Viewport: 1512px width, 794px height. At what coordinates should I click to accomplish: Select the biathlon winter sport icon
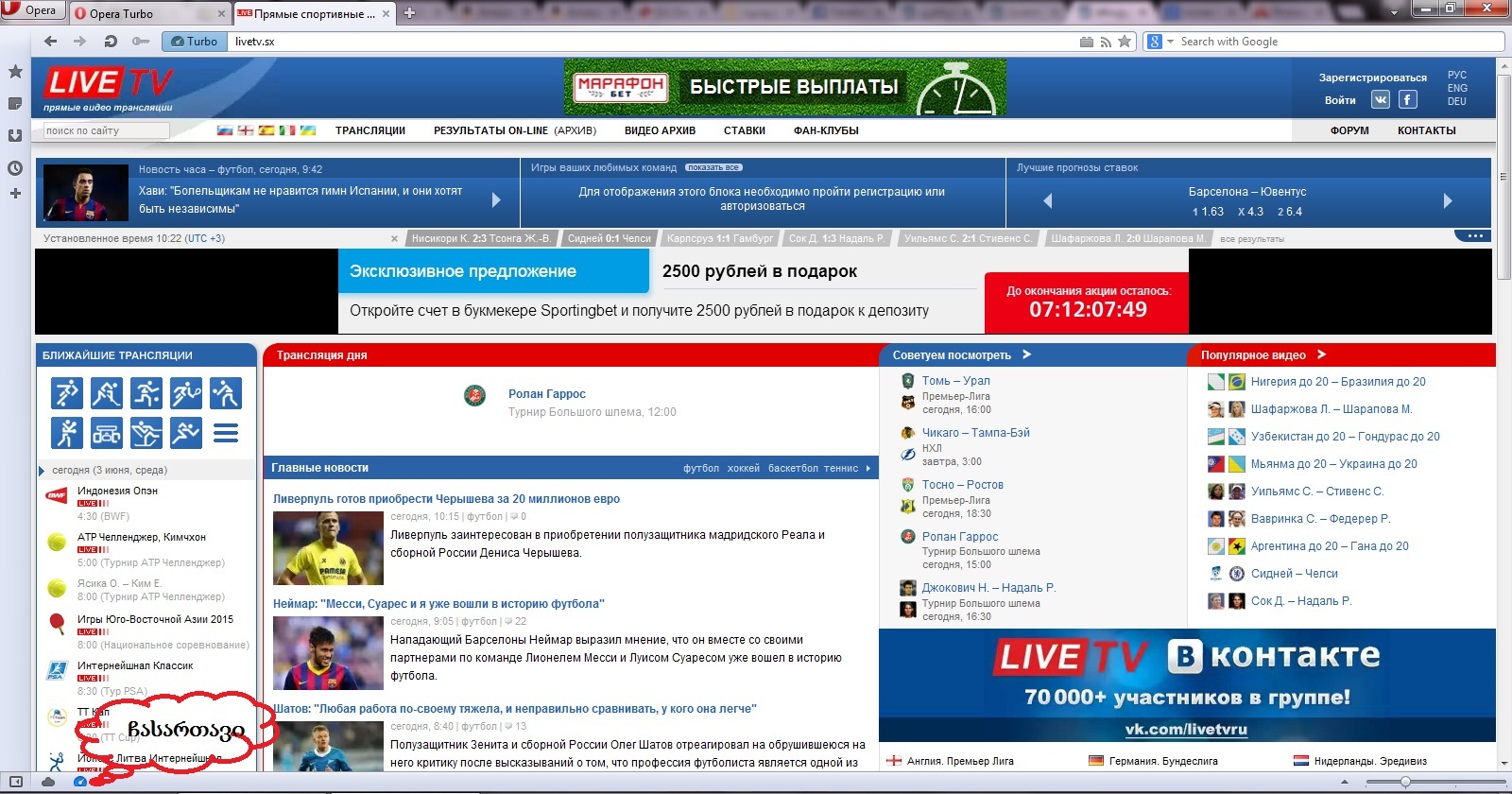coord(146,433)
